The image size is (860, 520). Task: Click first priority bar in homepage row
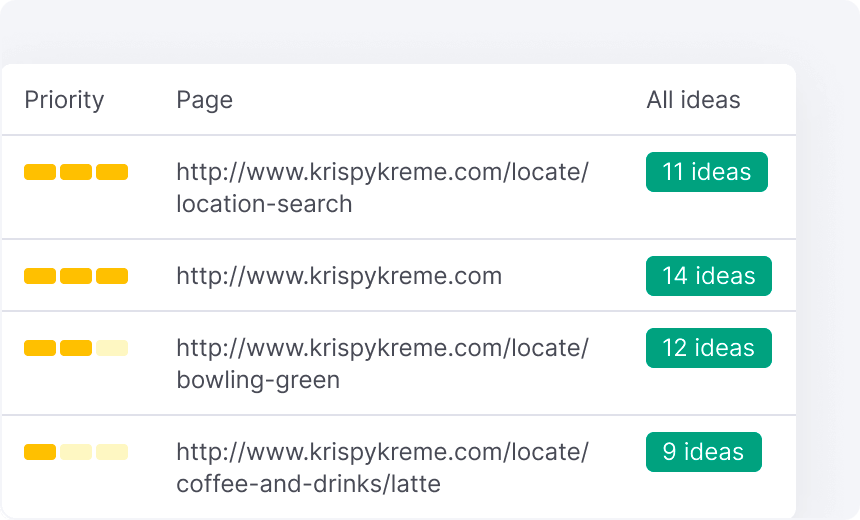[x=40, y=276]
